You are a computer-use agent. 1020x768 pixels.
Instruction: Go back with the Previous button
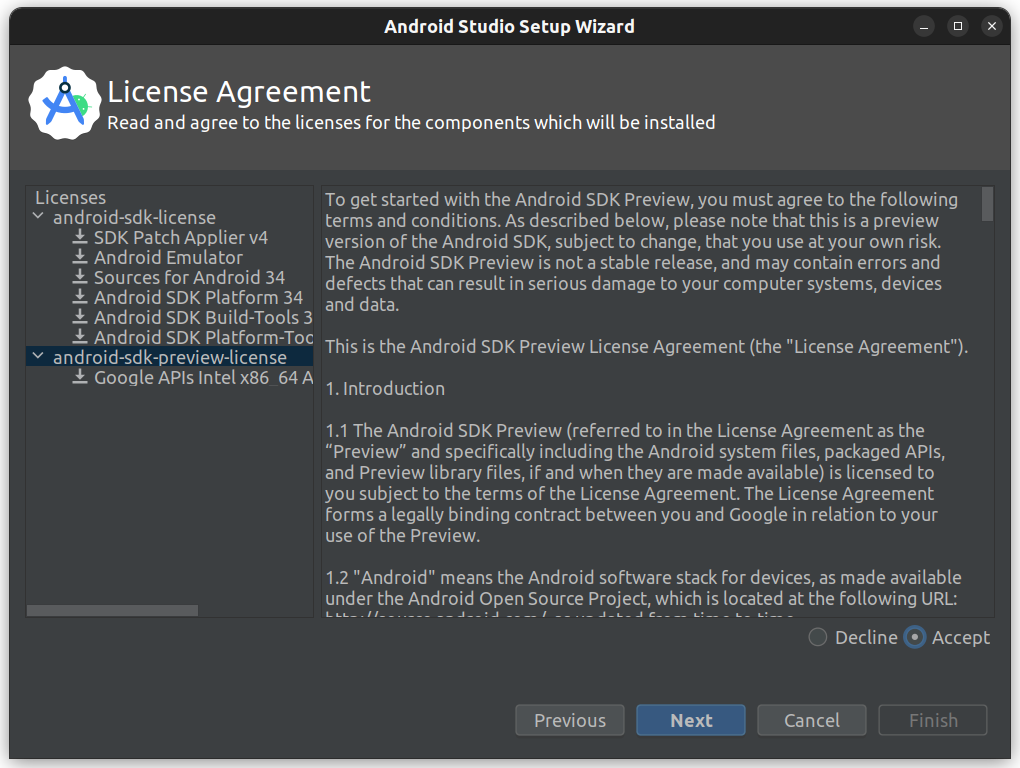570,720
